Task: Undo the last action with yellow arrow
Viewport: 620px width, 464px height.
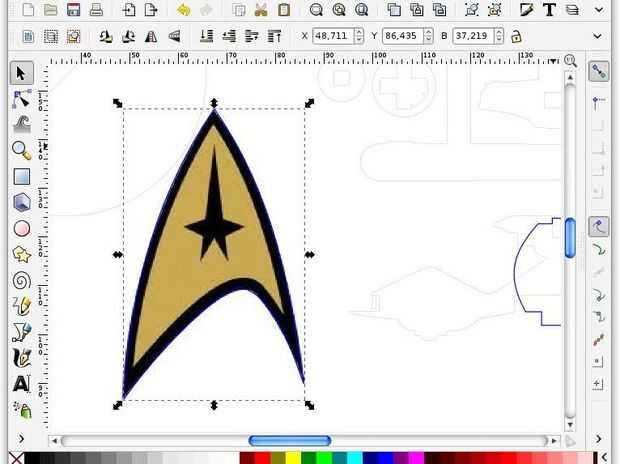Action: point(183,9)
